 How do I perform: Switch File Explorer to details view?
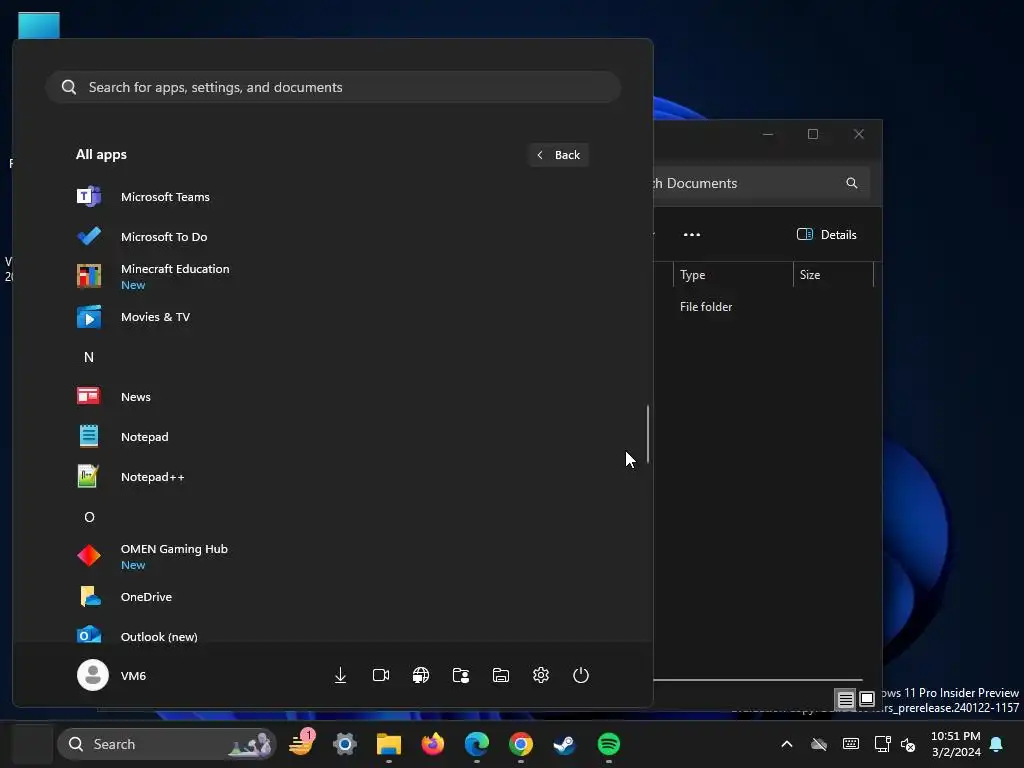click(846, 700)
